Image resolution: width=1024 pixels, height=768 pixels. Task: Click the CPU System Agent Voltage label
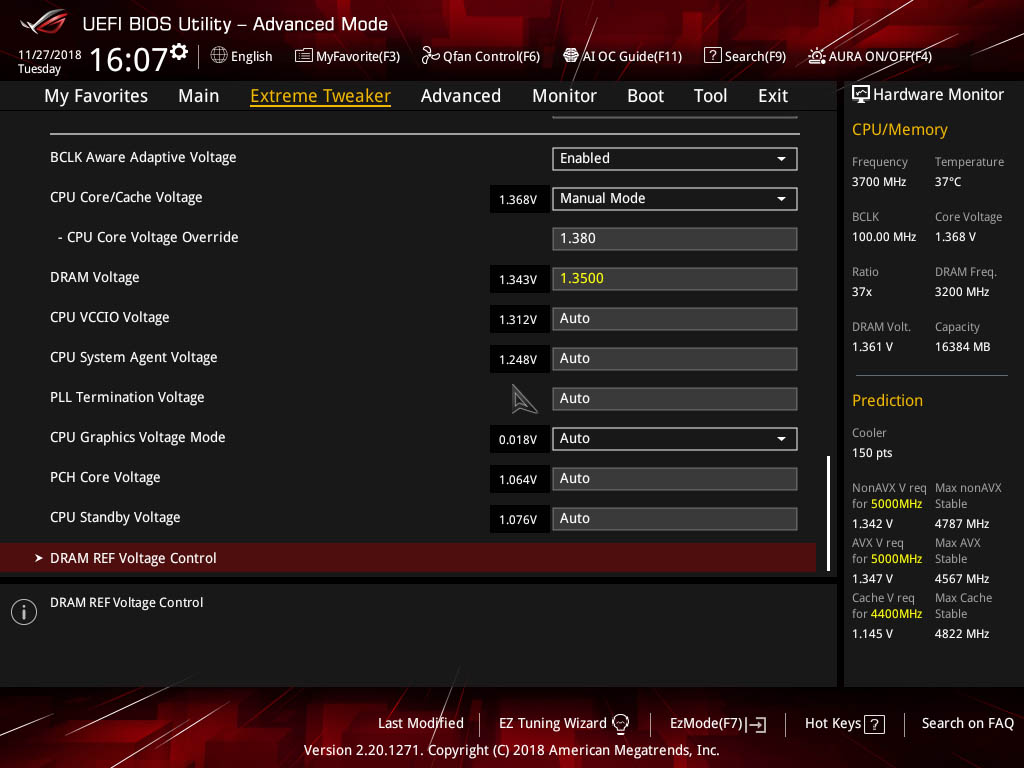coord(134,357)
